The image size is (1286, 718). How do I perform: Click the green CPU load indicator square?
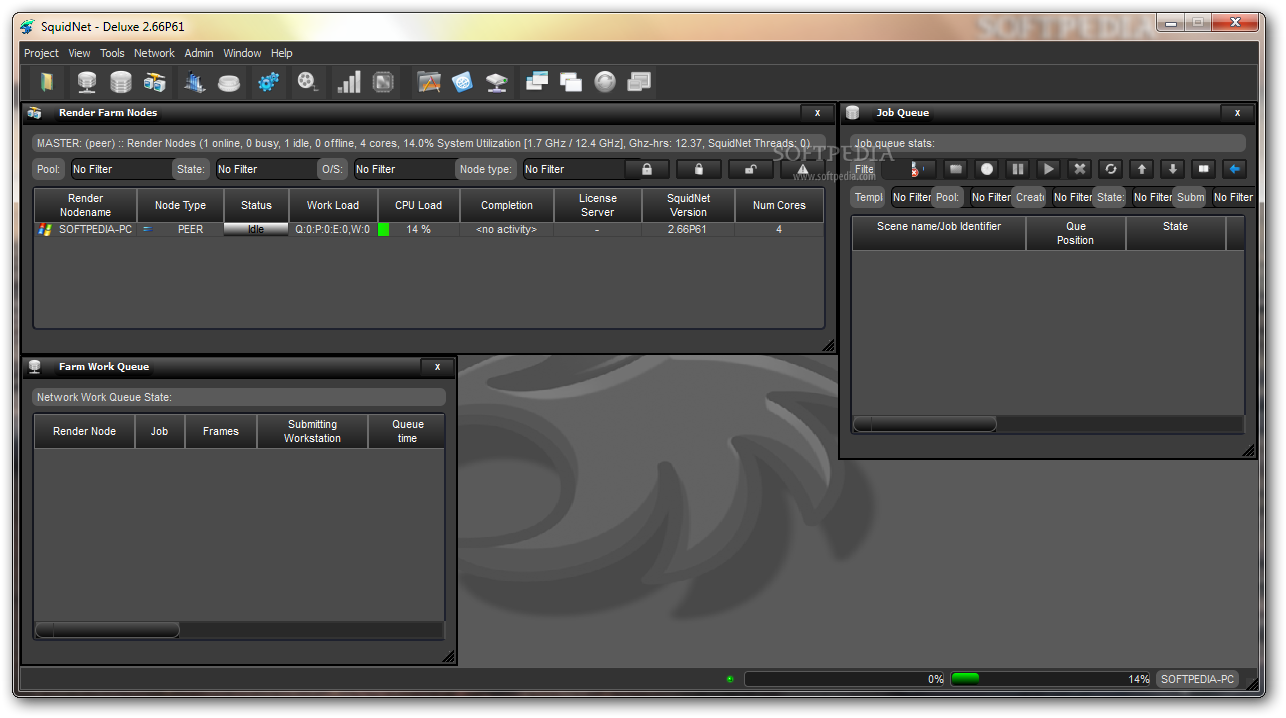click(x=383, y=229)
